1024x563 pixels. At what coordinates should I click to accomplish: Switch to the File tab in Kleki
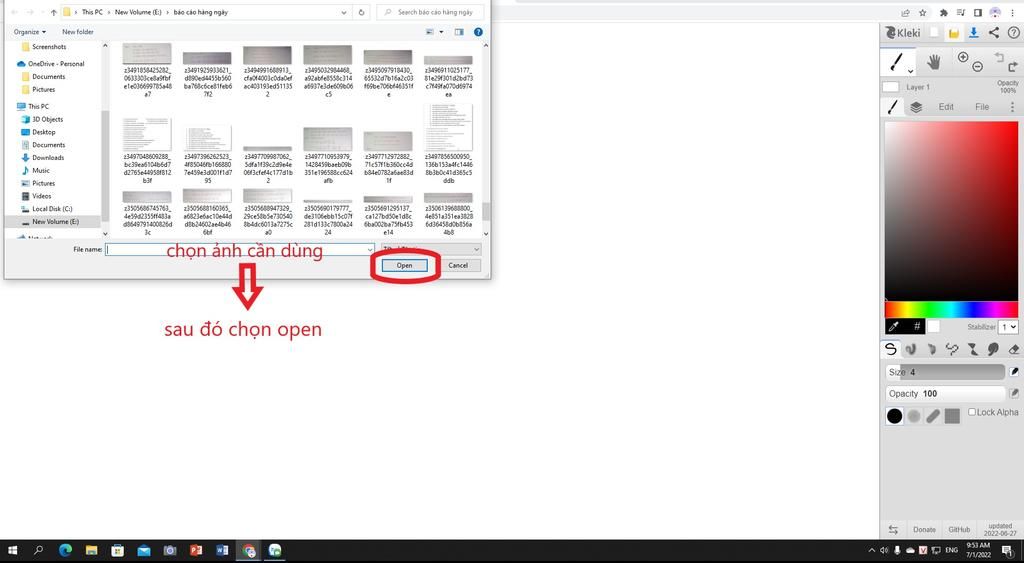coord(982,107)
